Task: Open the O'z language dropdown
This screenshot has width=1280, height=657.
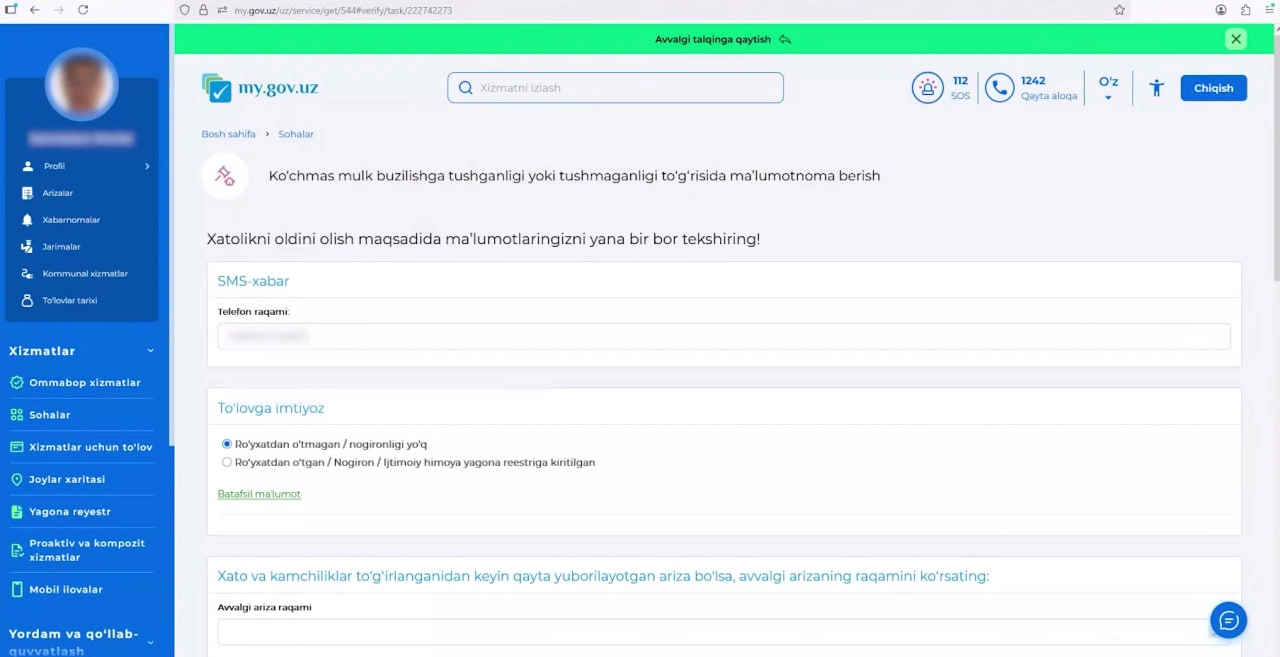Action: point(1108,88)
